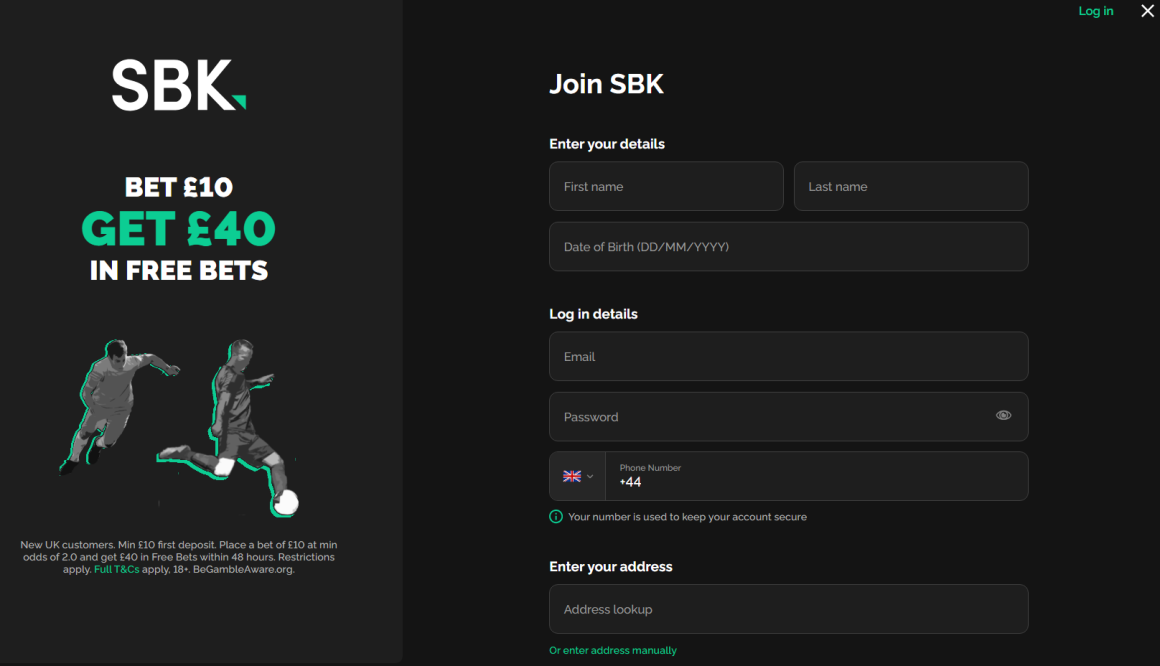Click the Enter your details heading
The image size is (1160, 666).
coord(606,143)
